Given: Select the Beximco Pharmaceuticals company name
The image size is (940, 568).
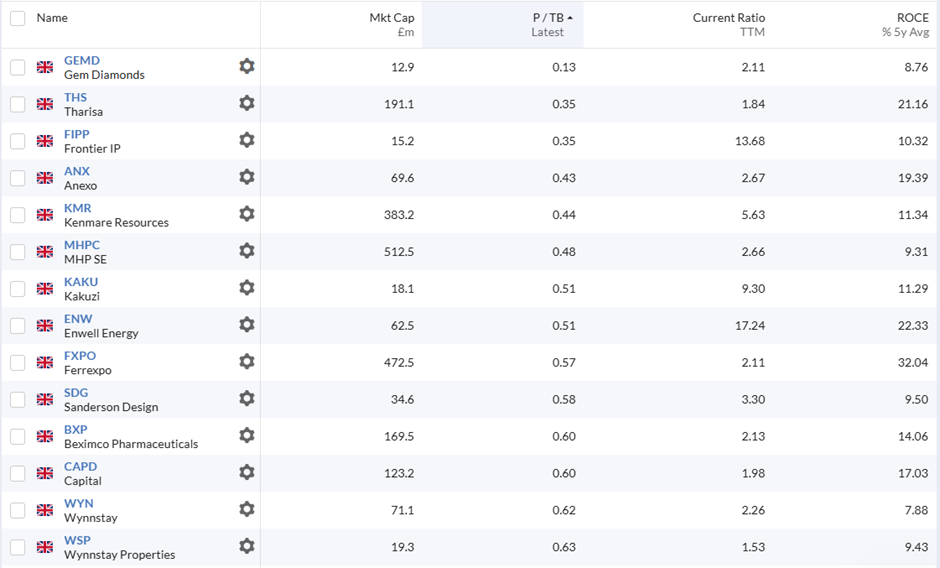Looking at the screenshot, I should click(131, 444).
